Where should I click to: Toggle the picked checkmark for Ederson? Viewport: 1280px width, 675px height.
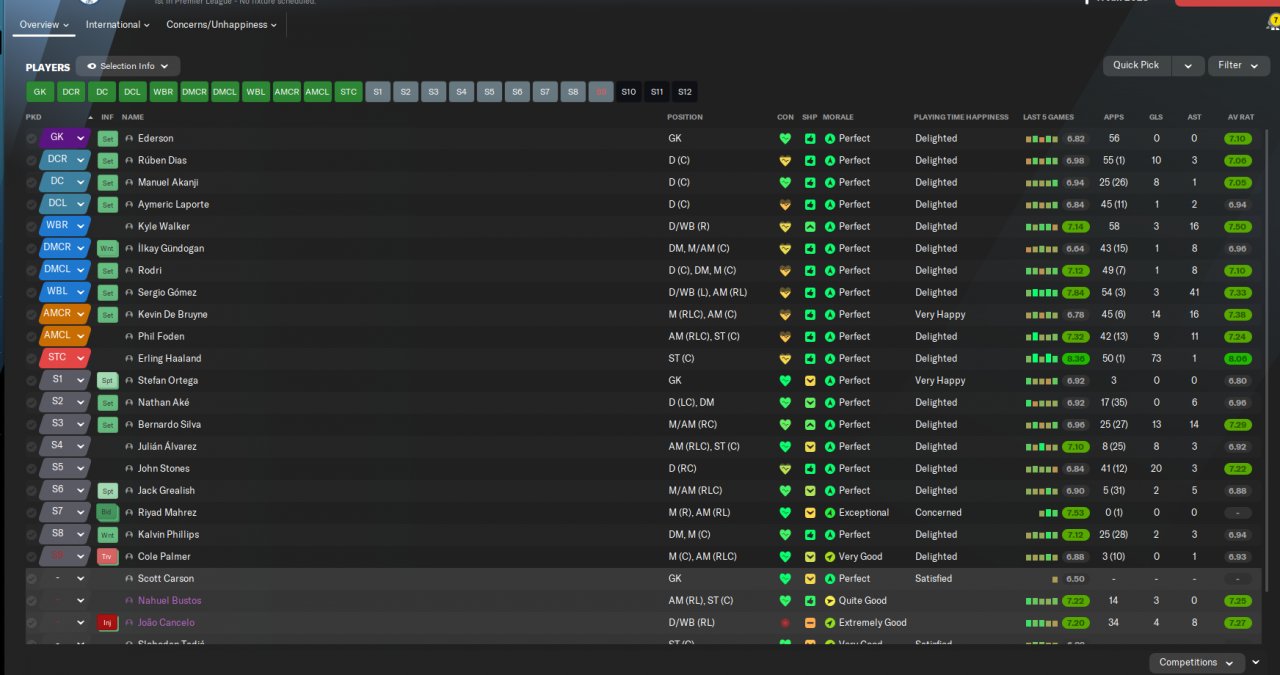(31, 138)
